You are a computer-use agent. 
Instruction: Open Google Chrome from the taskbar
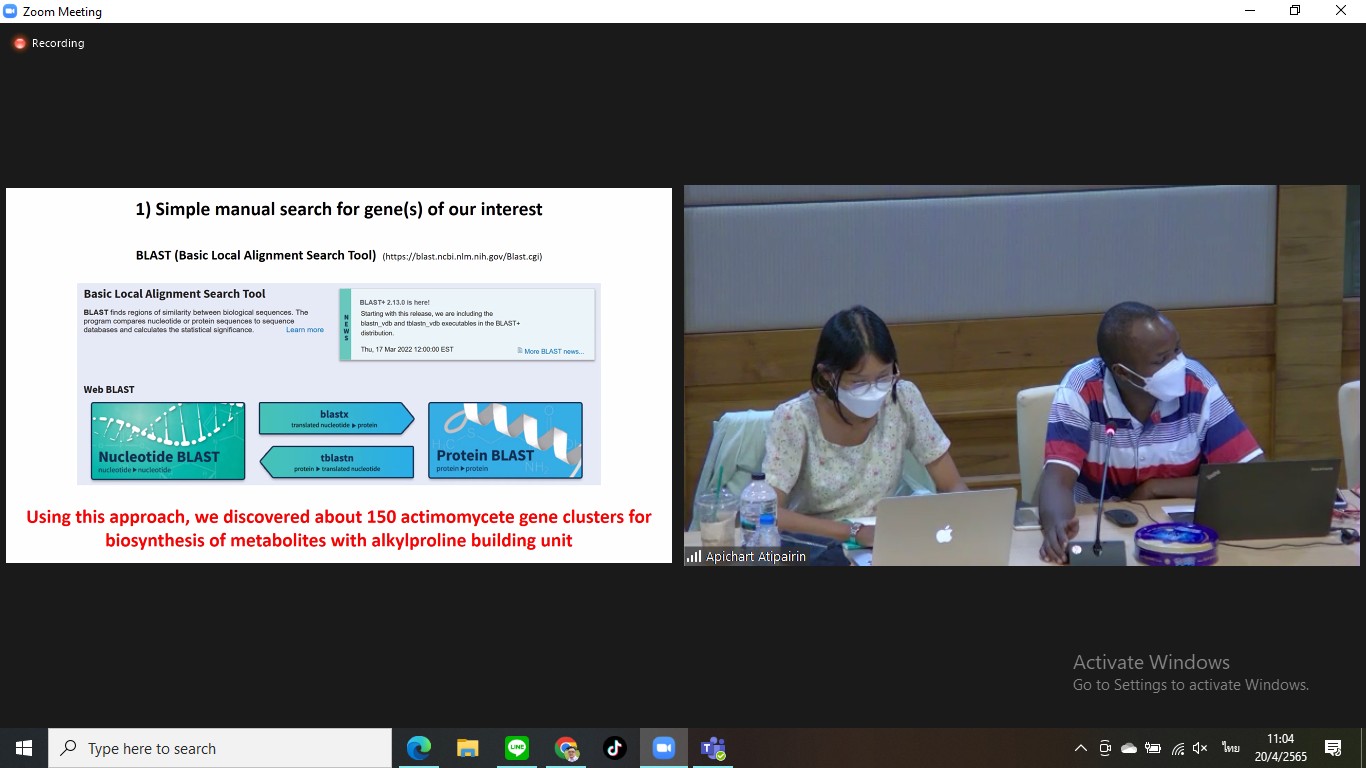(566, 748)
